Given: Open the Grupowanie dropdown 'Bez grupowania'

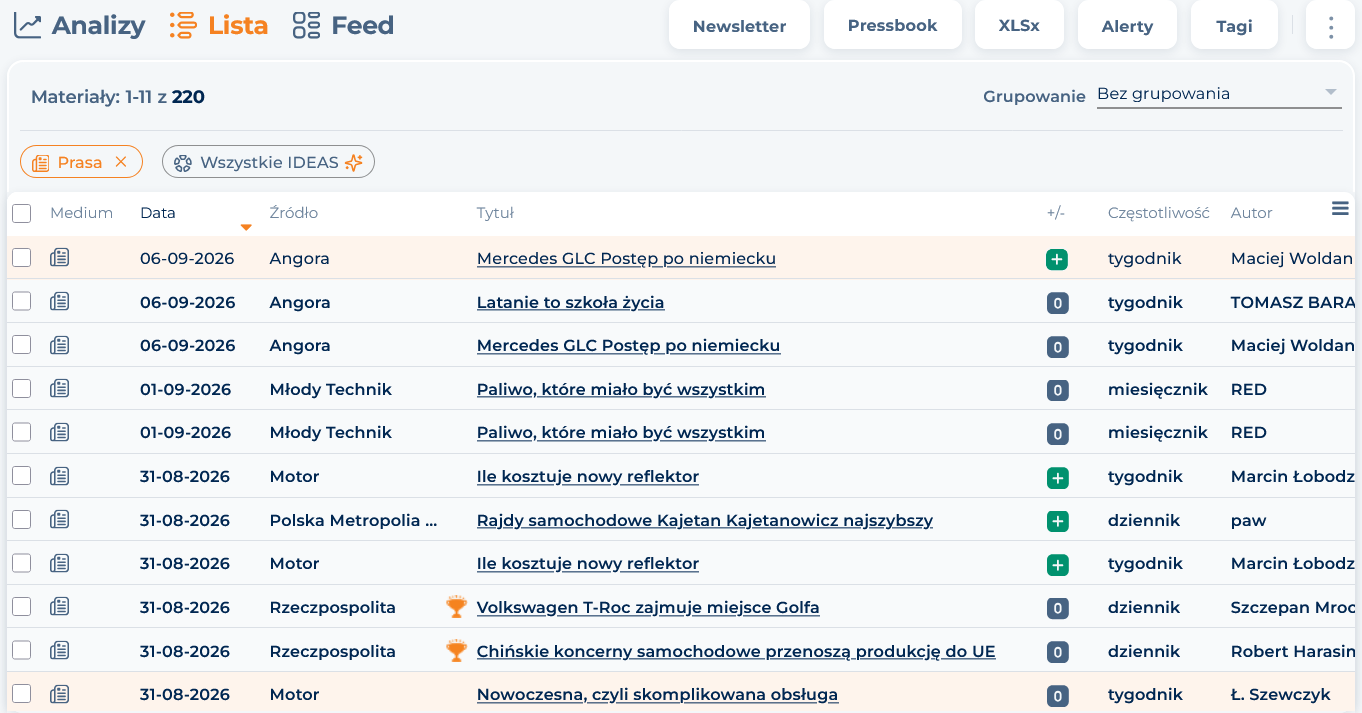Looking at the screenshot, I should pyautogui.click(x=1218, y=94).
